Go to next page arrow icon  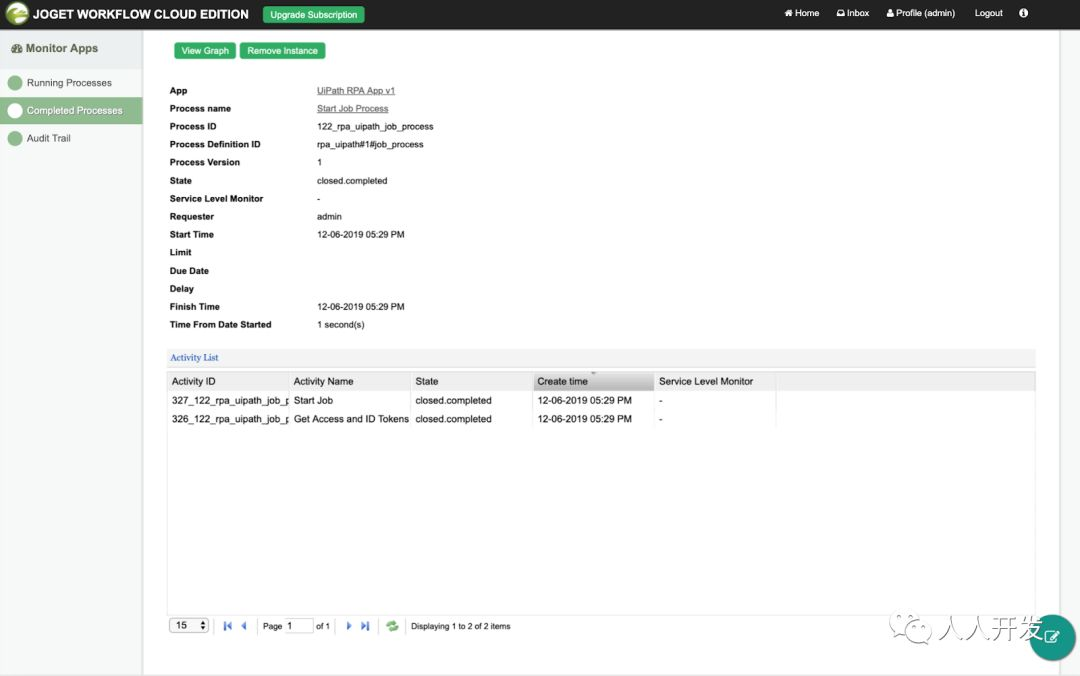click(x=349, y=626)
